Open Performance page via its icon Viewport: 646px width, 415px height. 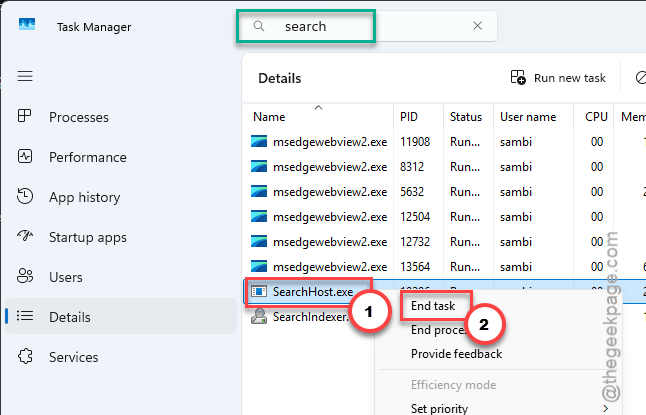[x=25, y=156]
